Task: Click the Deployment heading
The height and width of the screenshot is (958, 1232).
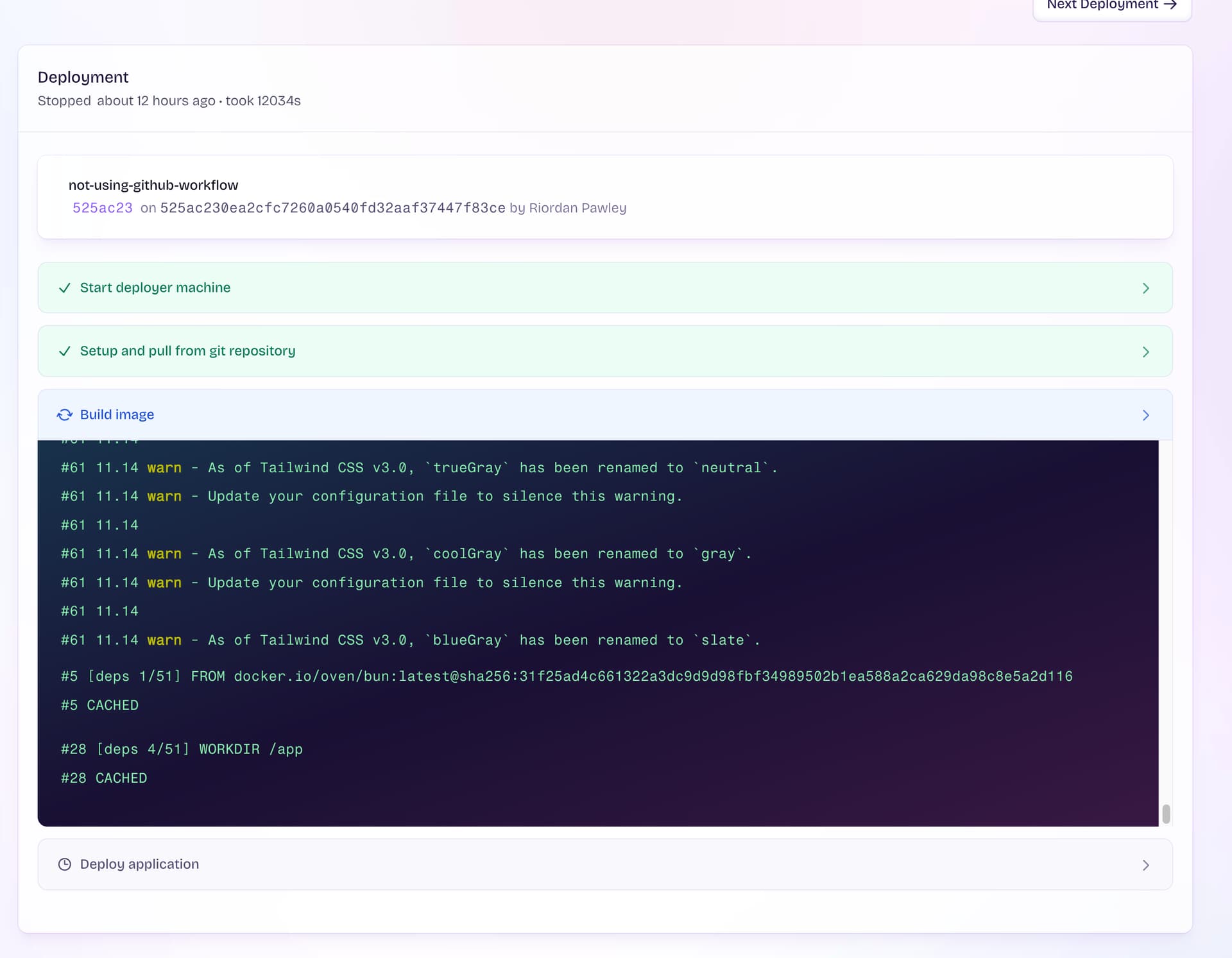Action: pos(83,77)
